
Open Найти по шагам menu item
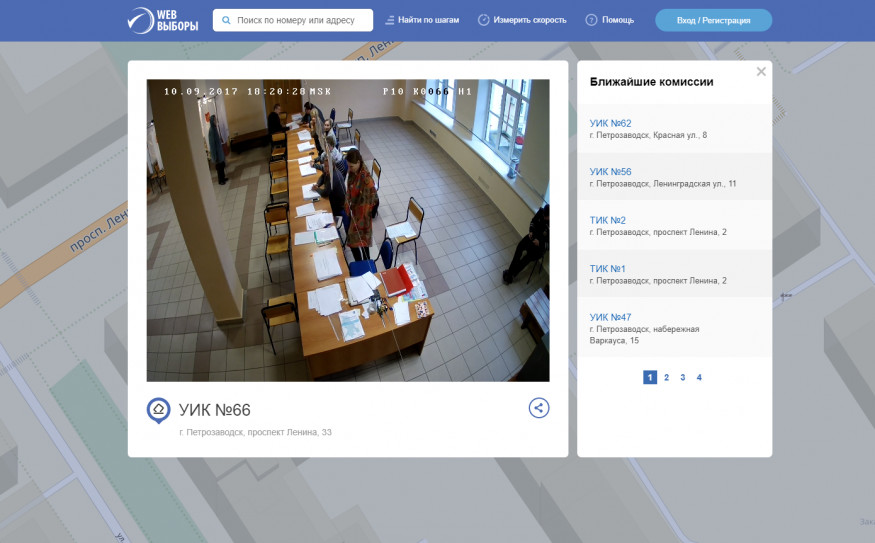[x=428, y=20]
